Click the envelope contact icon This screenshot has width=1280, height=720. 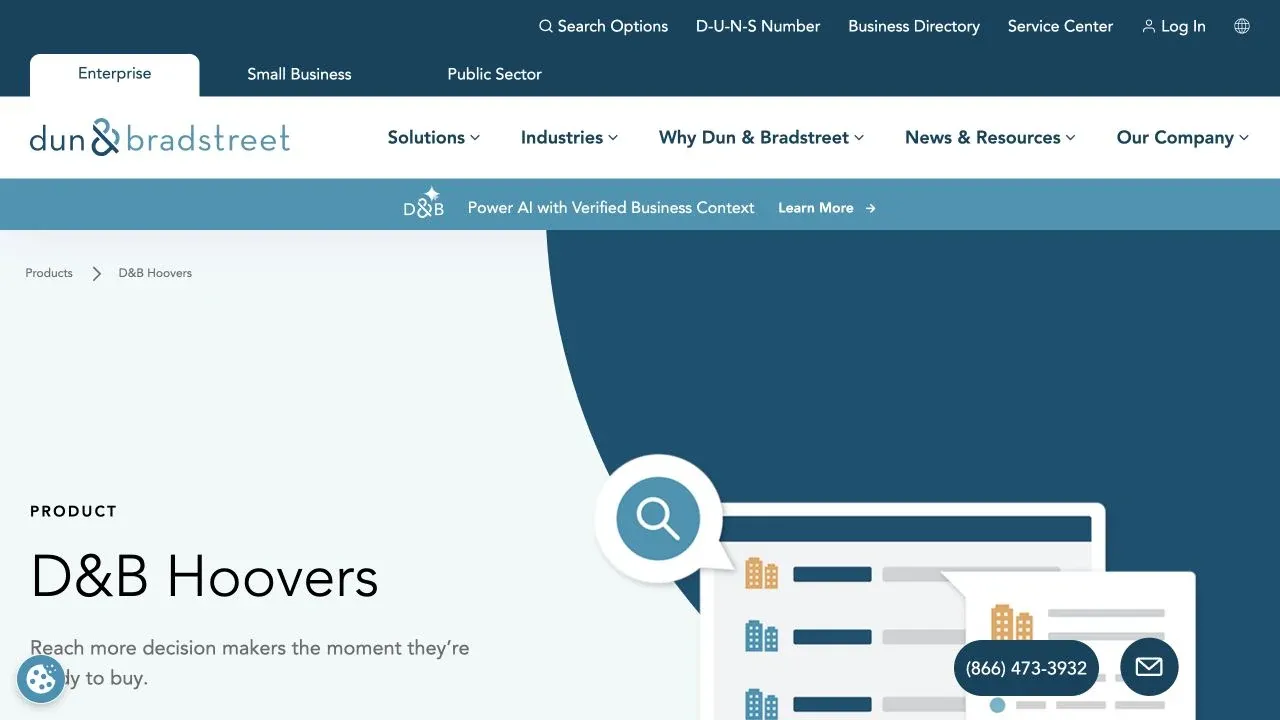[x=1149, y=667]
